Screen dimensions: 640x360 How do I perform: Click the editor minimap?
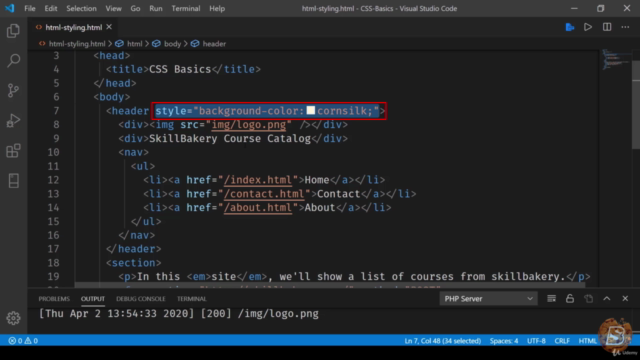(x=616, y=61)
